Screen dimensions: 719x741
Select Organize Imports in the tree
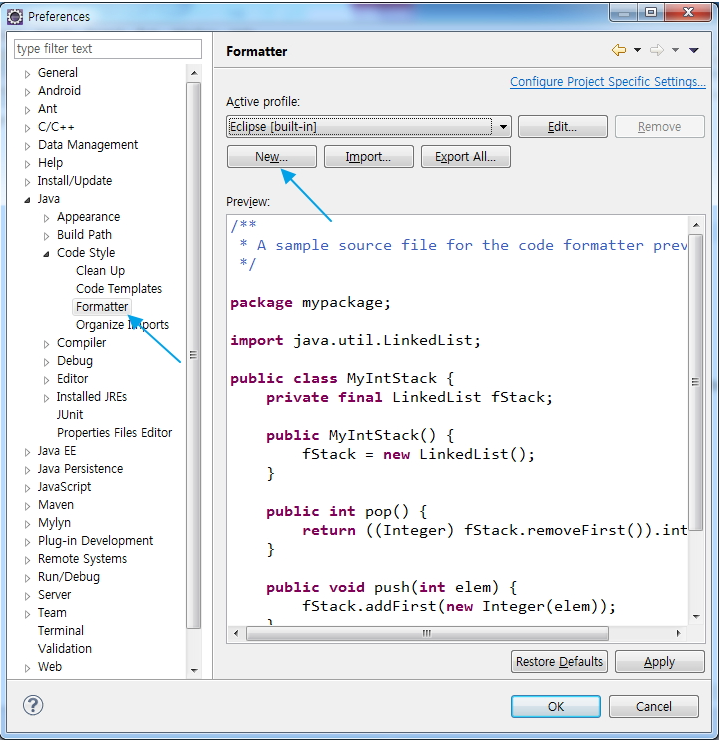[x=122, y=325]
